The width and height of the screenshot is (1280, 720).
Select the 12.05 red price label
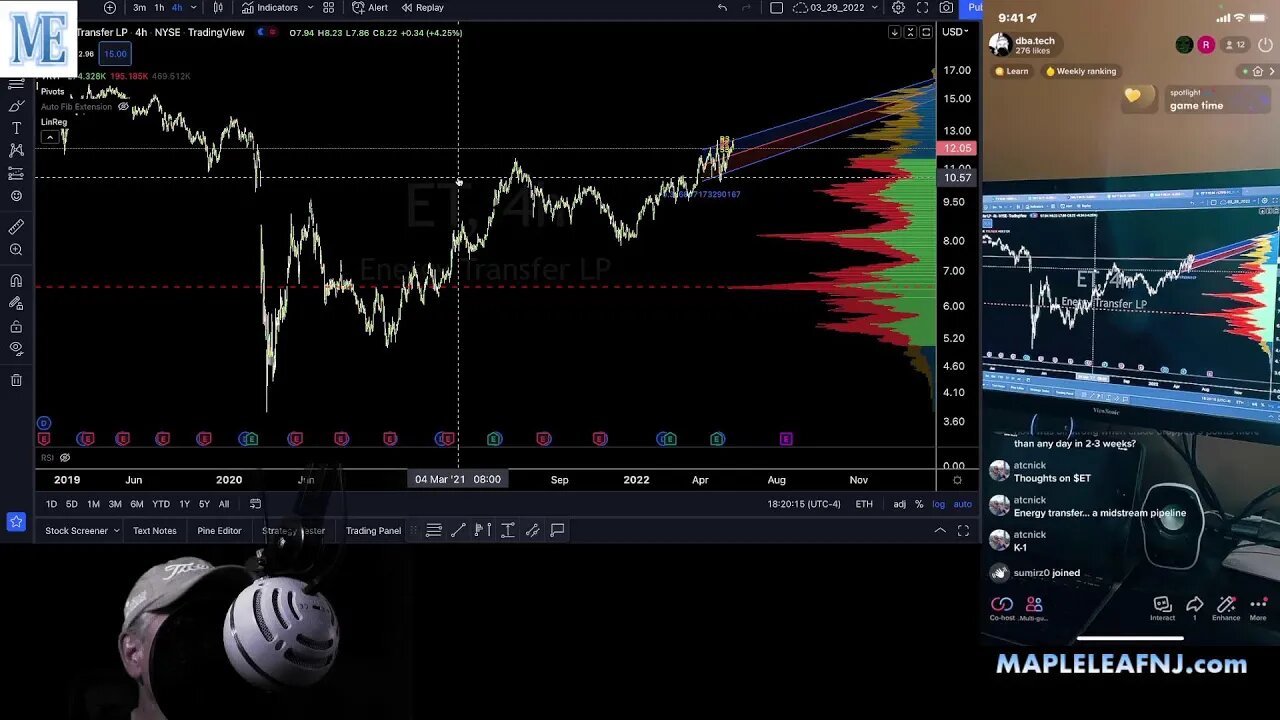click(x=957, y=148)
